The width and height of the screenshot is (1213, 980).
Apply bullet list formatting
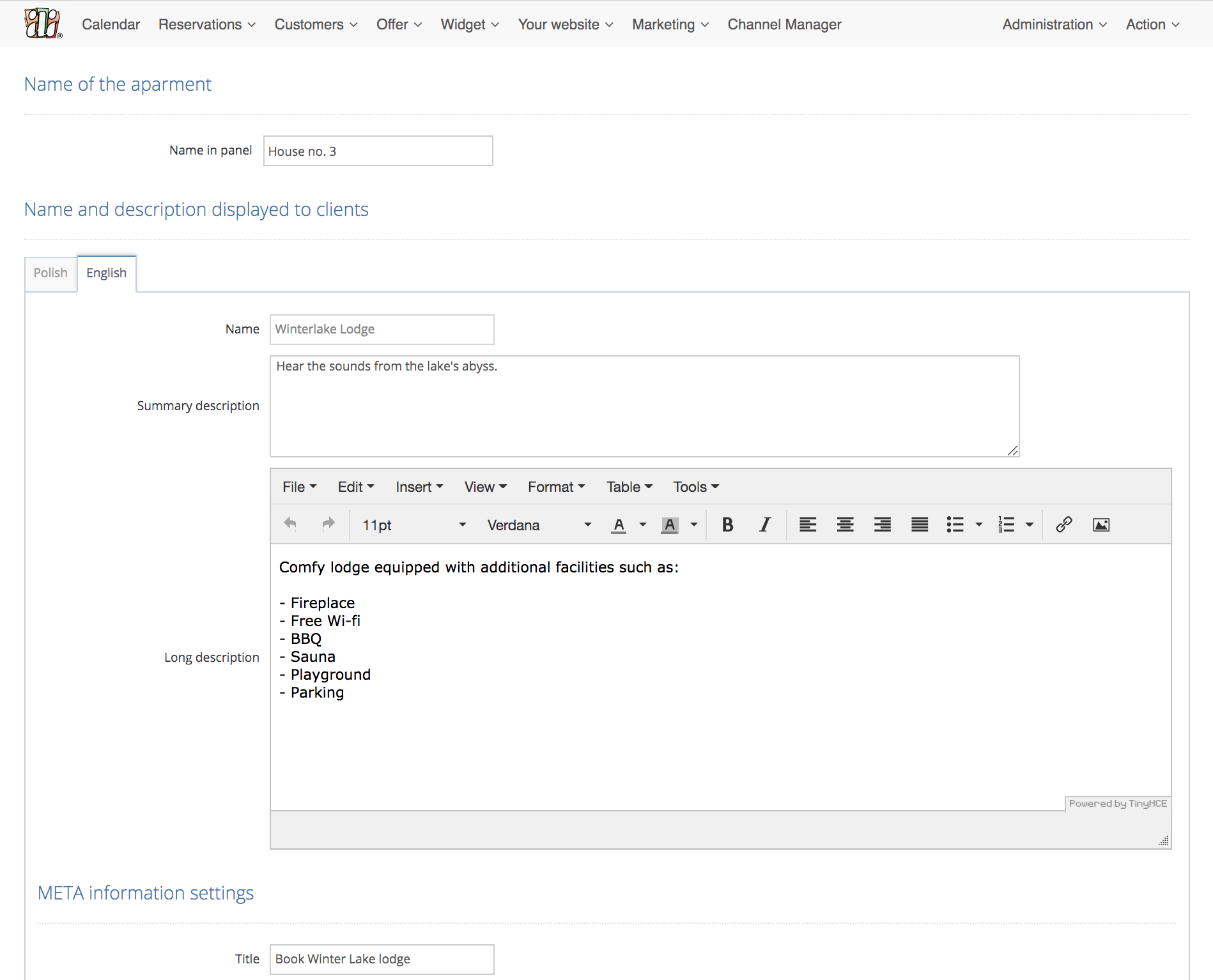coord(955,524)
